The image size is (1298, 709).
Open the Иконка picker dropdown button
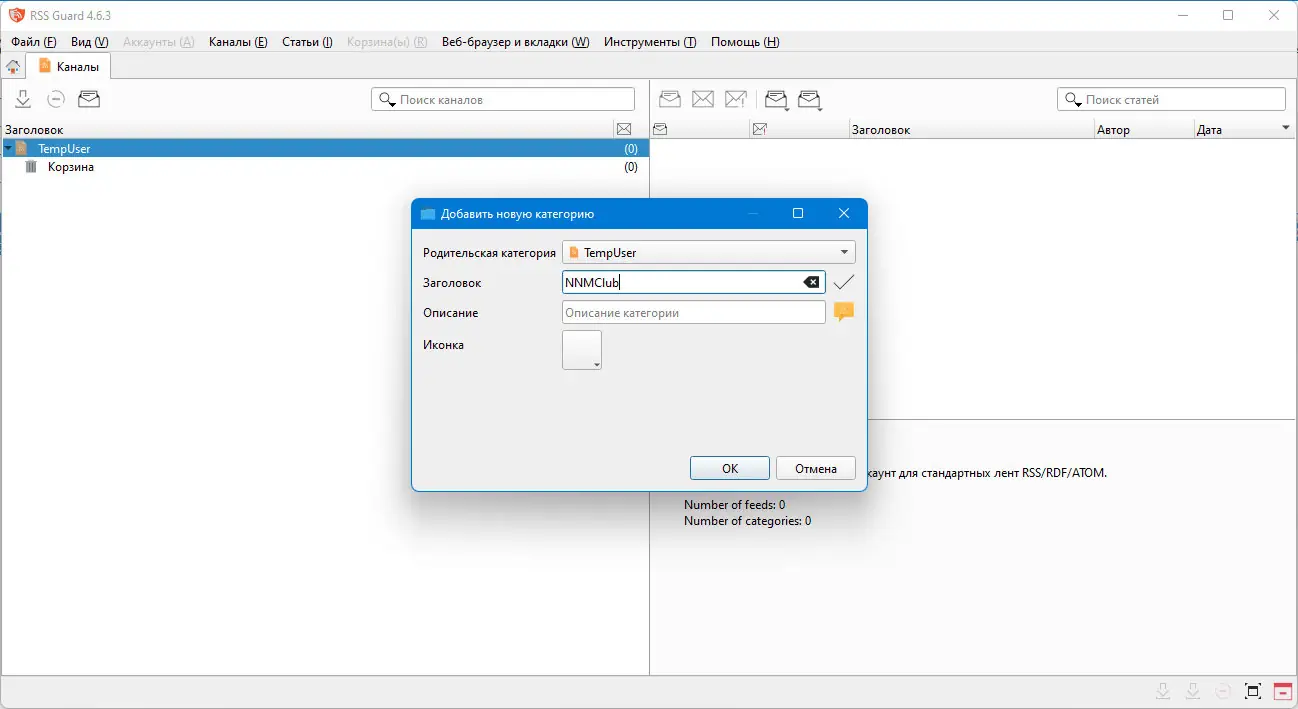pos(582,350)
